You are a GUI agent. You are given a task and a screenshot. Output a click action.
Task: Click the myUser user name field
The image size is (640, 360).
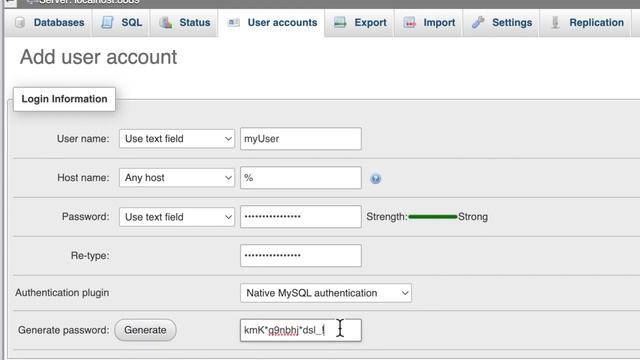301,139
